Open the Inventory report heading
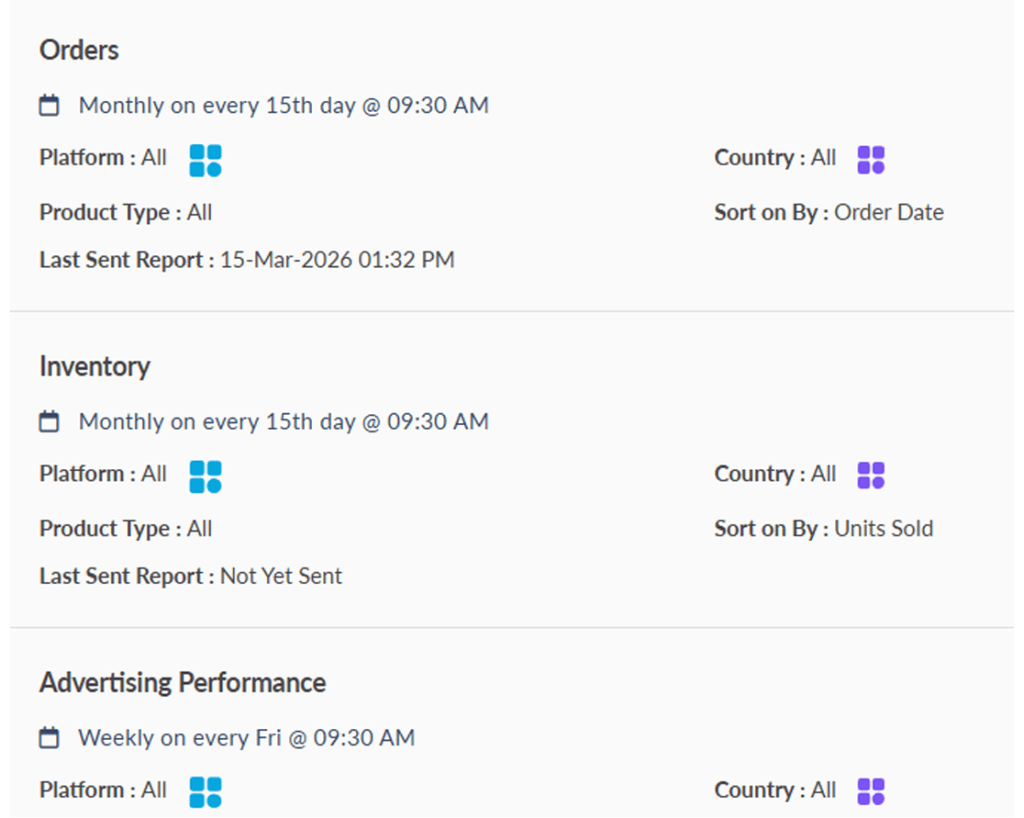This screenshot has height=818, width=1024. (95, 366)
